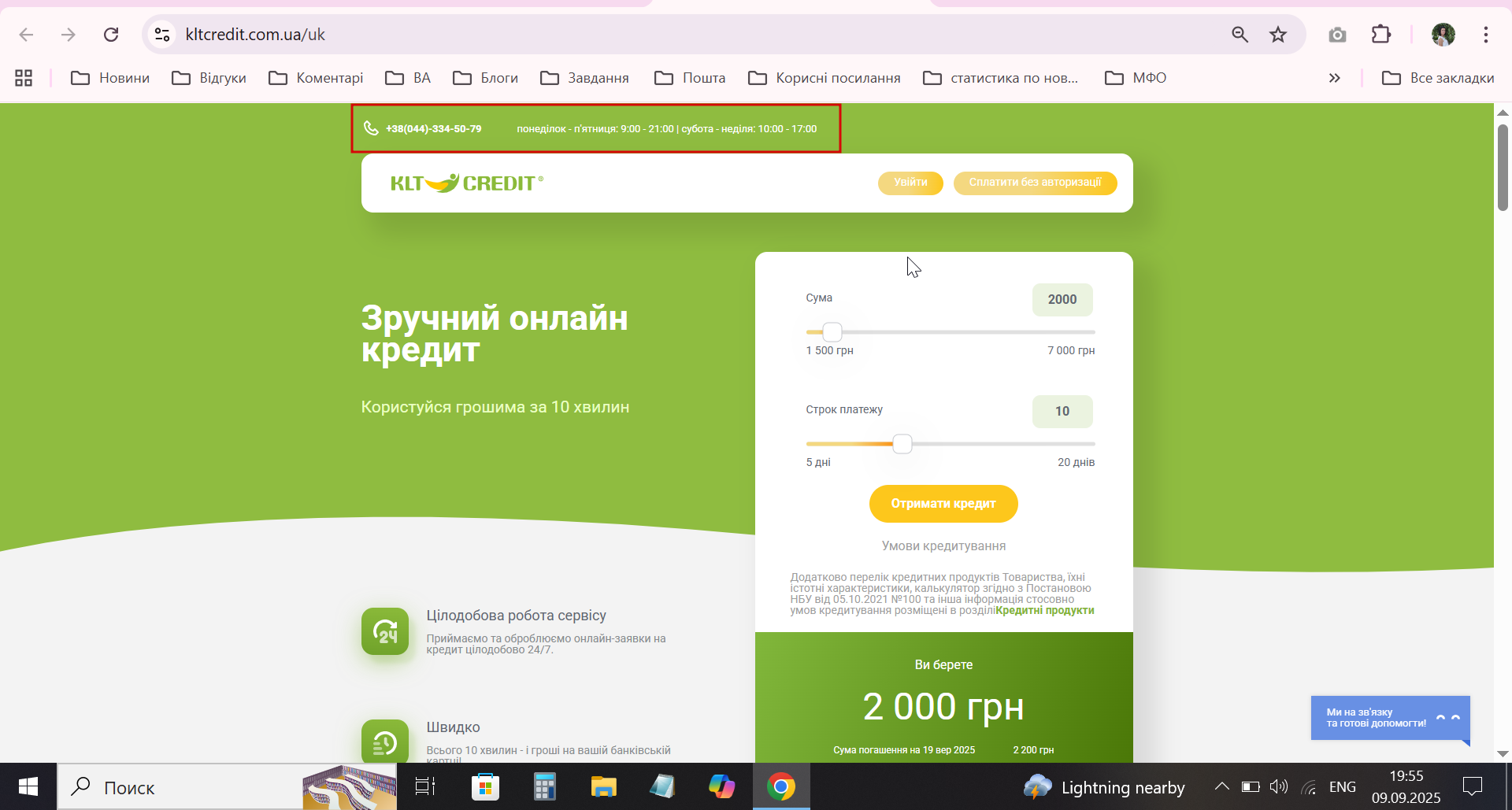
Task: Click the Увійти login button
Action: coord(910,183)
